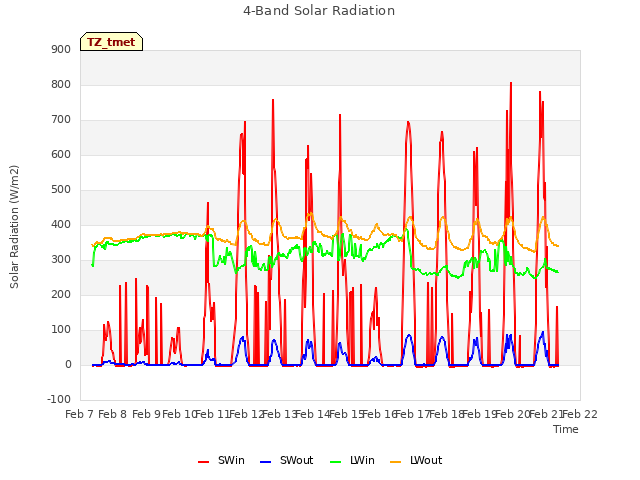Viewport: 640px width, 480px height.
Task: Click the Feb 7 x-axis tick label
Action: [x=80, y=414]
